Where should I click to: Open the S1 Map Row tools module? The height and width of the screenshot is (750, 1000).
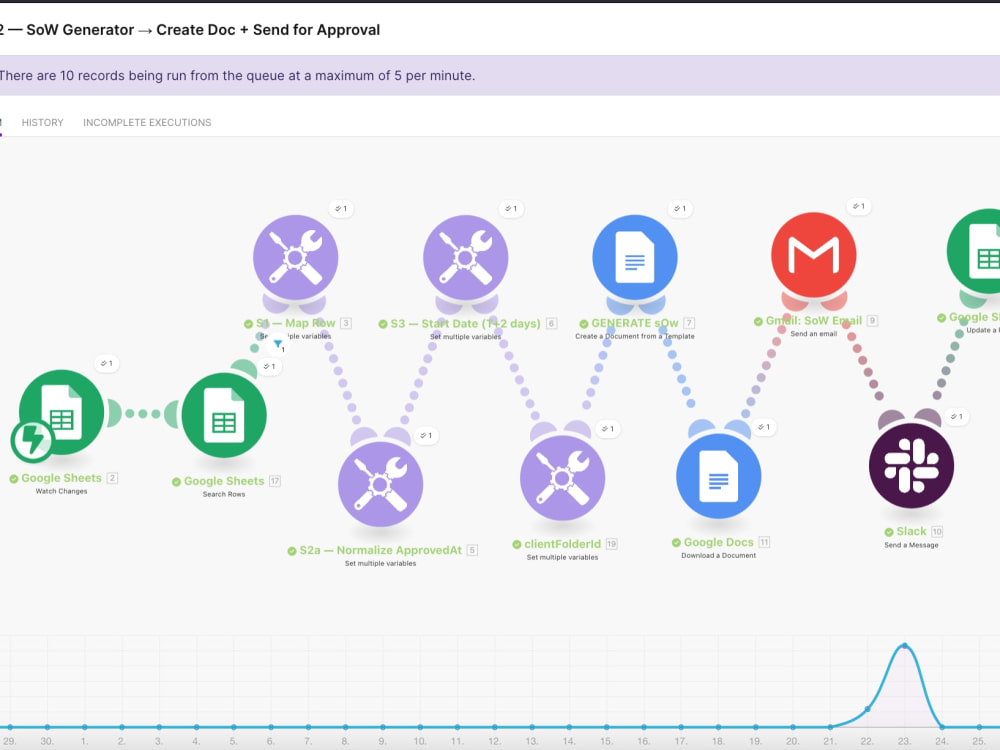tap(295, 257)
